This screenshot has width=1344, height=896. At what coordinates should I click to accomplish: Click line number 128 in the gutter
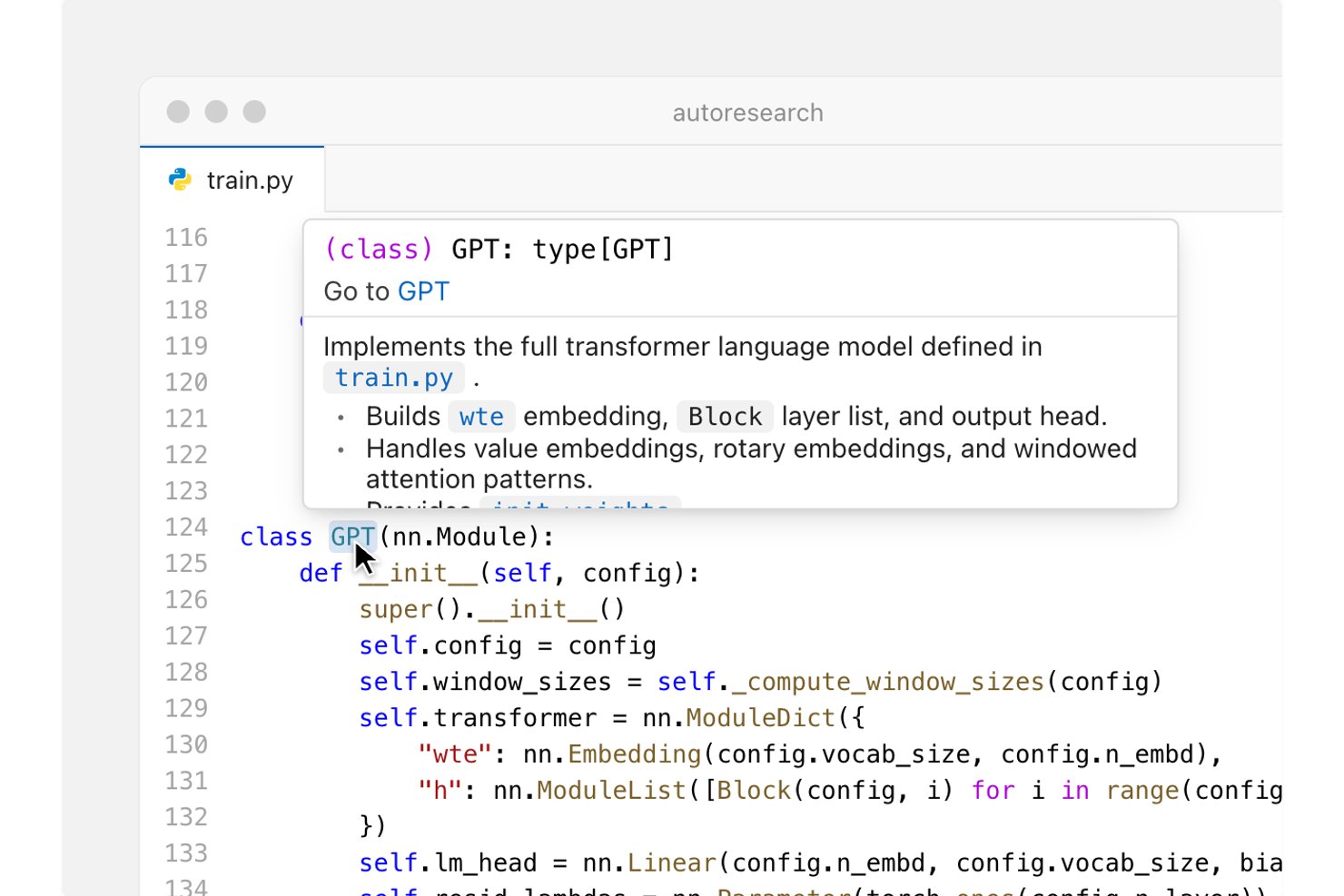186,673
